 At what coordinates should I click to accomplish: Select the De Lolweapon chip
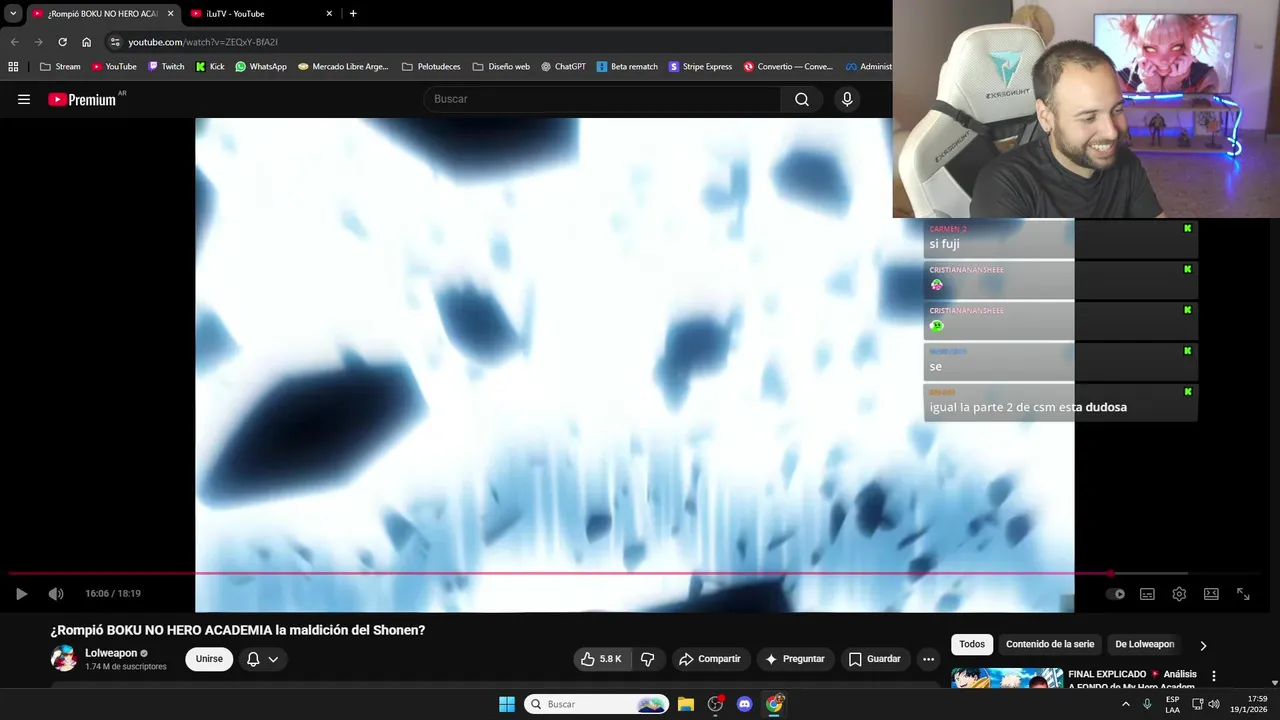point(1145,644)
